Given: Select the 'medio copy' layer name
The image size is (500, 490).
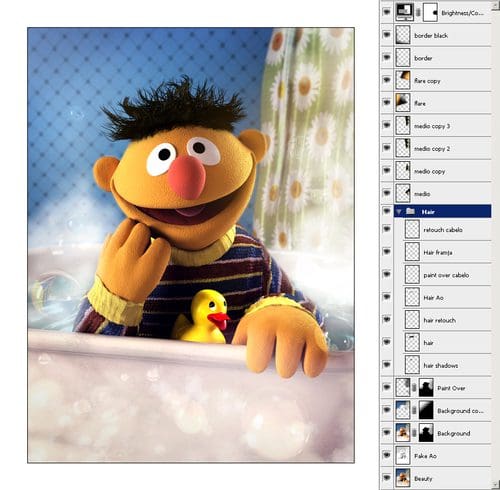Looking at the screenshot, I should pos(429,171).
